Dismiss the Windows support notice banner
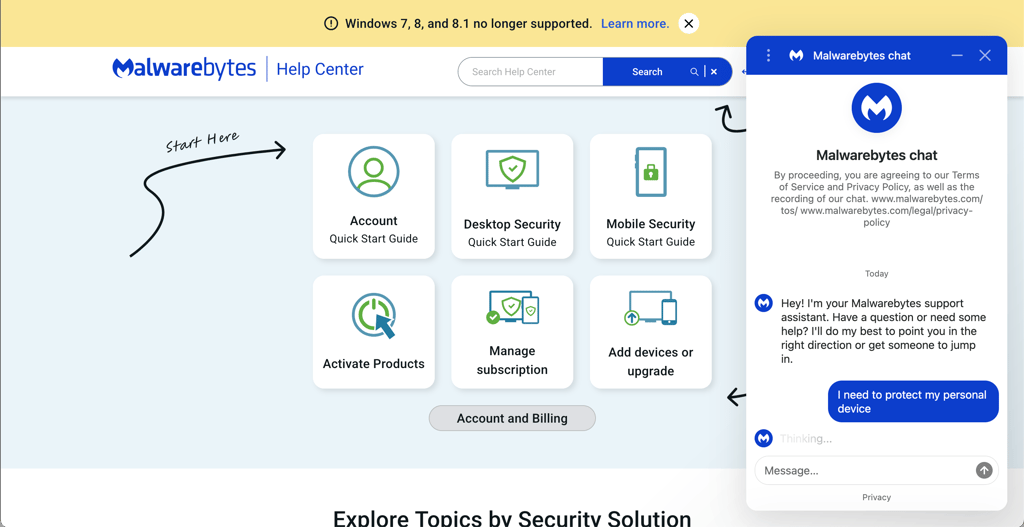 tap(688, 24)
